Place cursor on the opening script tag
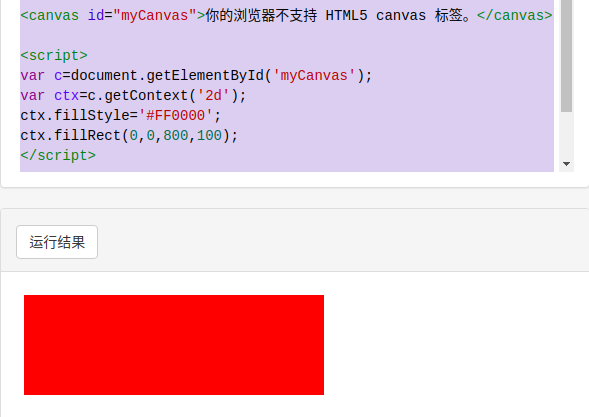 54,56
